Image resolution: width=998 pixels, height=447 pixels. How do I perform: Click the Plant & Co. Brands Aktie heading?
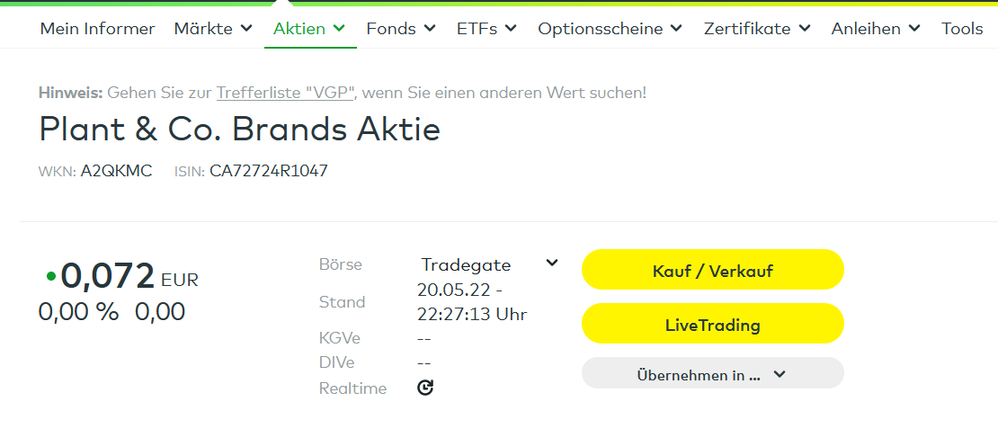[x=239, y=129]
